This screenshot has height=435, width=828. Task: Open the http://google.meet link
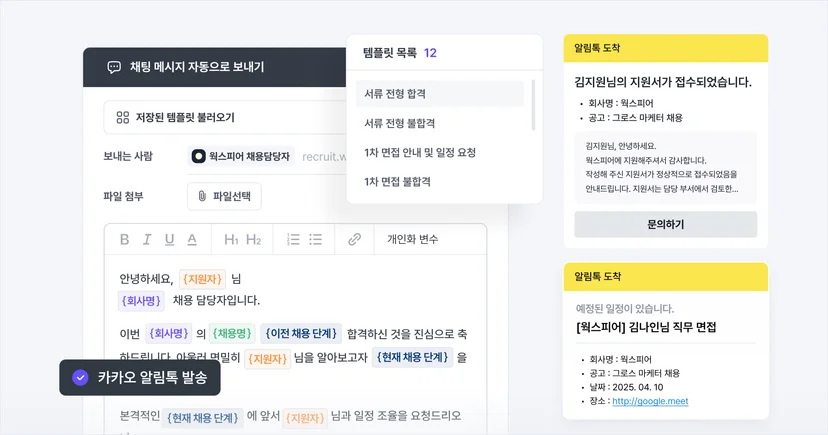(x=650, y=401)
